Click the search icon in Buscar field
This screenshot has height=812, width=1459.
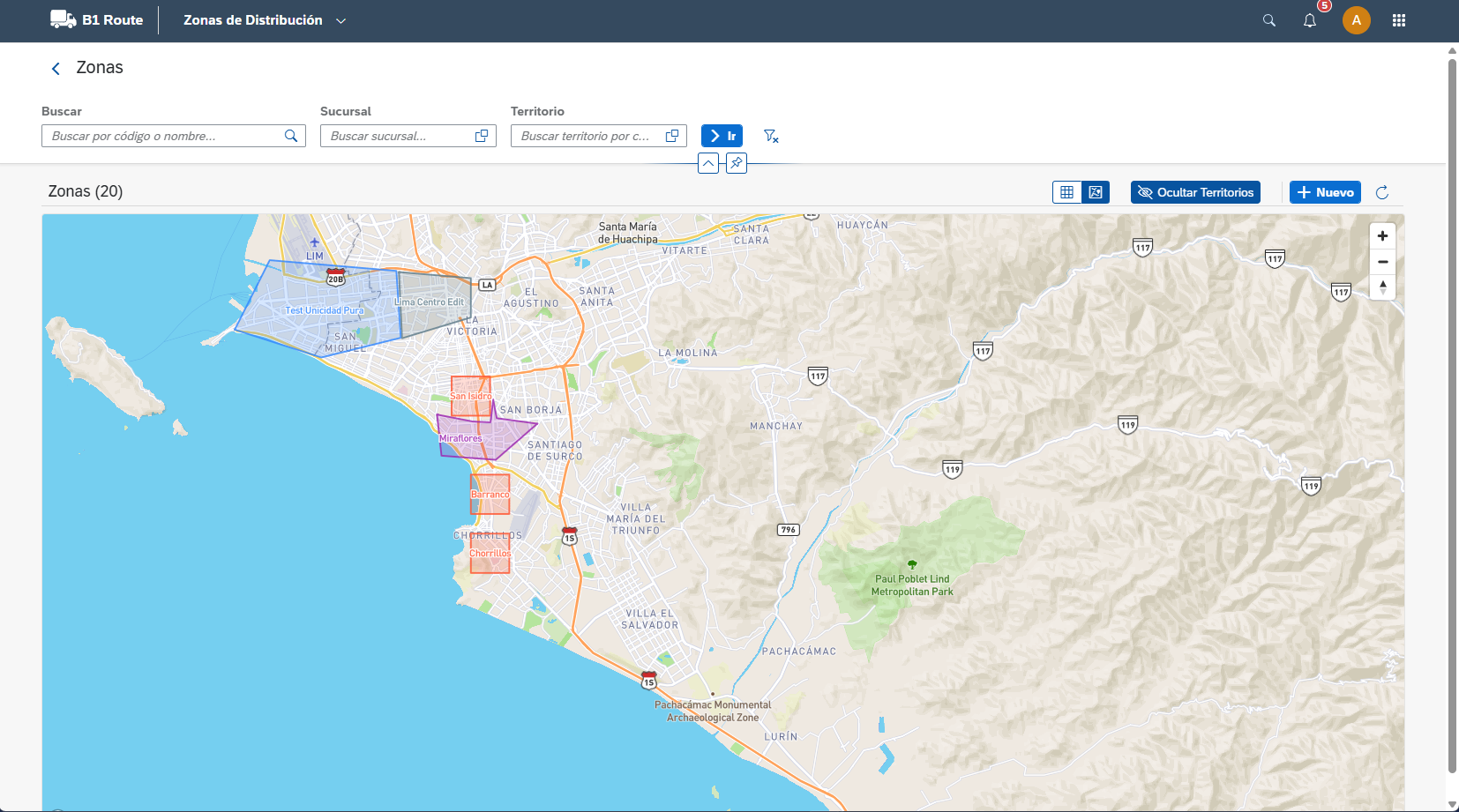(291, 136)
